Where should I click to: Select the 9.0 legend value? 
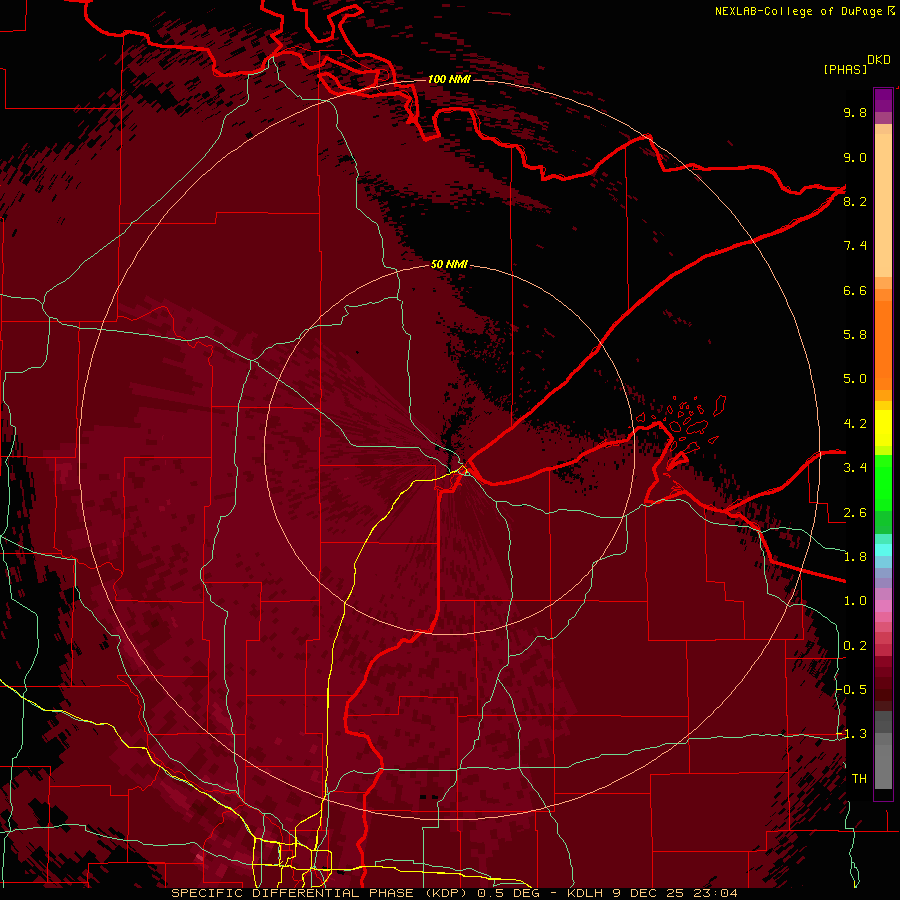[x=855, y=157]
